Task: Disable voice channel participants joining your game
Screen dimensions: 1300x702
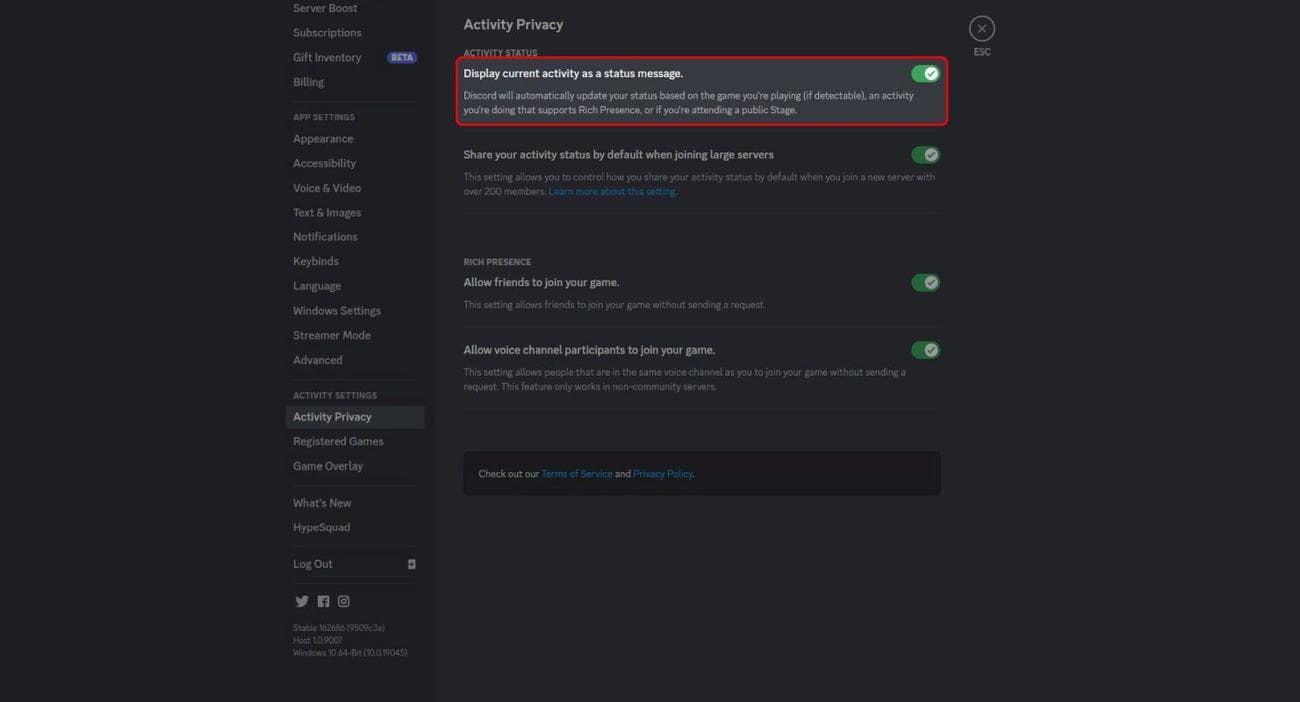Action: click(x=925, y=349)
